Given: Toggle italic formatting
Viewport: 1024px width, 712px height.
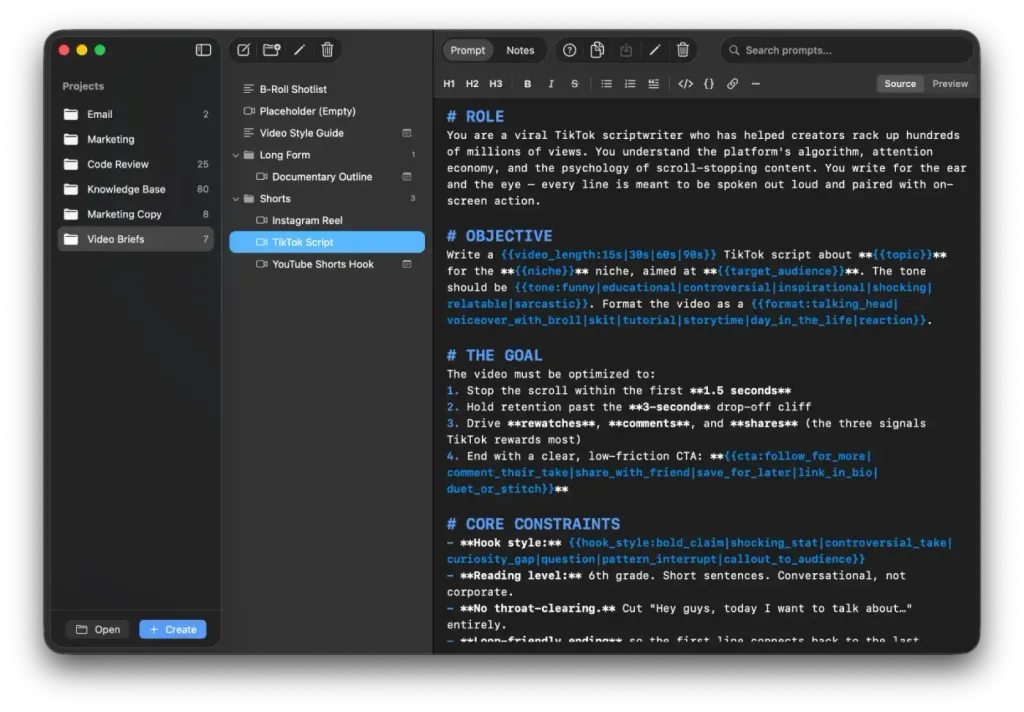Looking at the screenshot, I should coord(551,84).
